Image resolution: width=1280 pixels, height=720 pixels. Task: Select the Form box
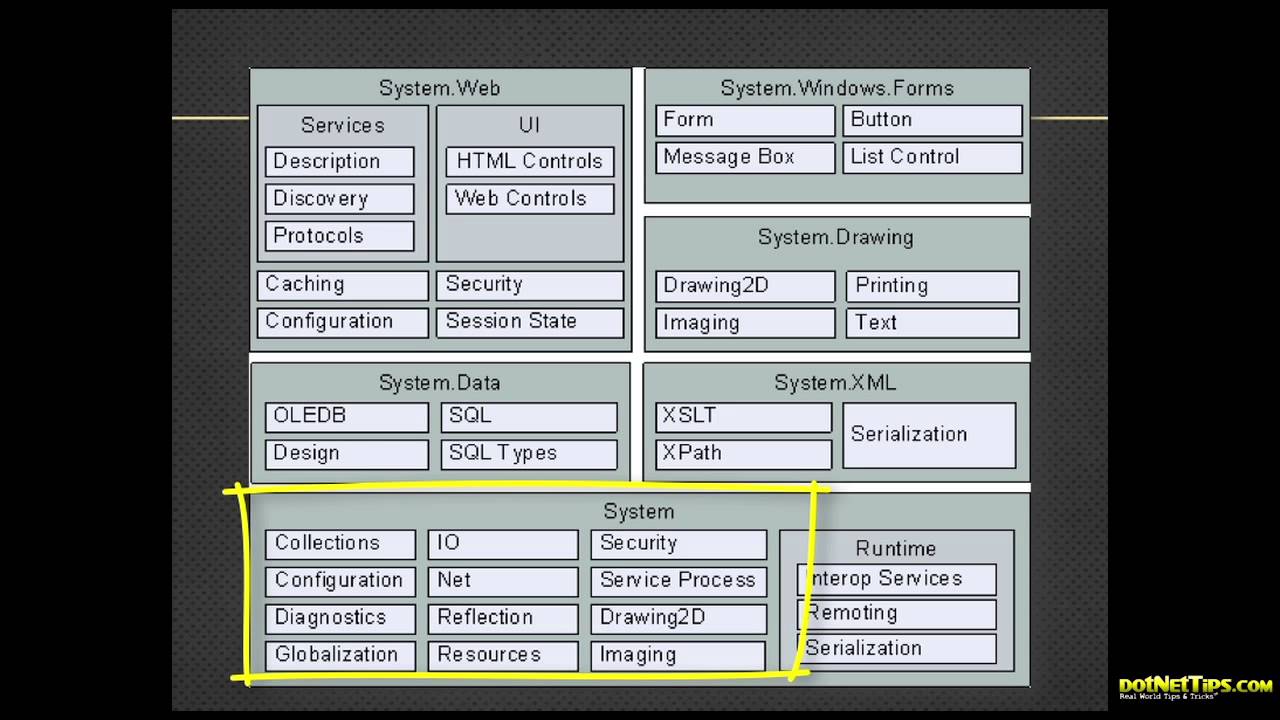pyautogui.click(x=745, y=120)
